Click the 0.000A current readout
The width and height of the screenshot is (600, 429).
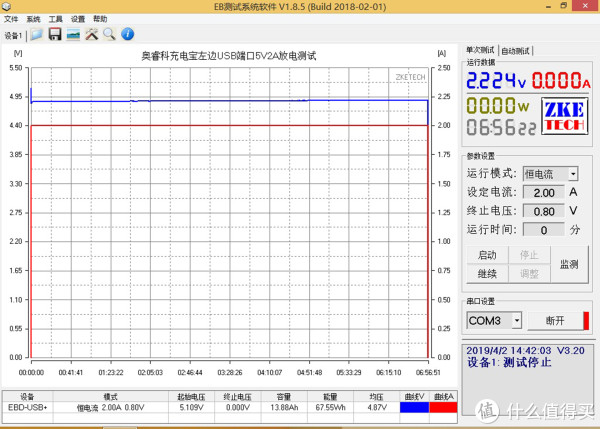pyautogui.click(x=561, y=80)
